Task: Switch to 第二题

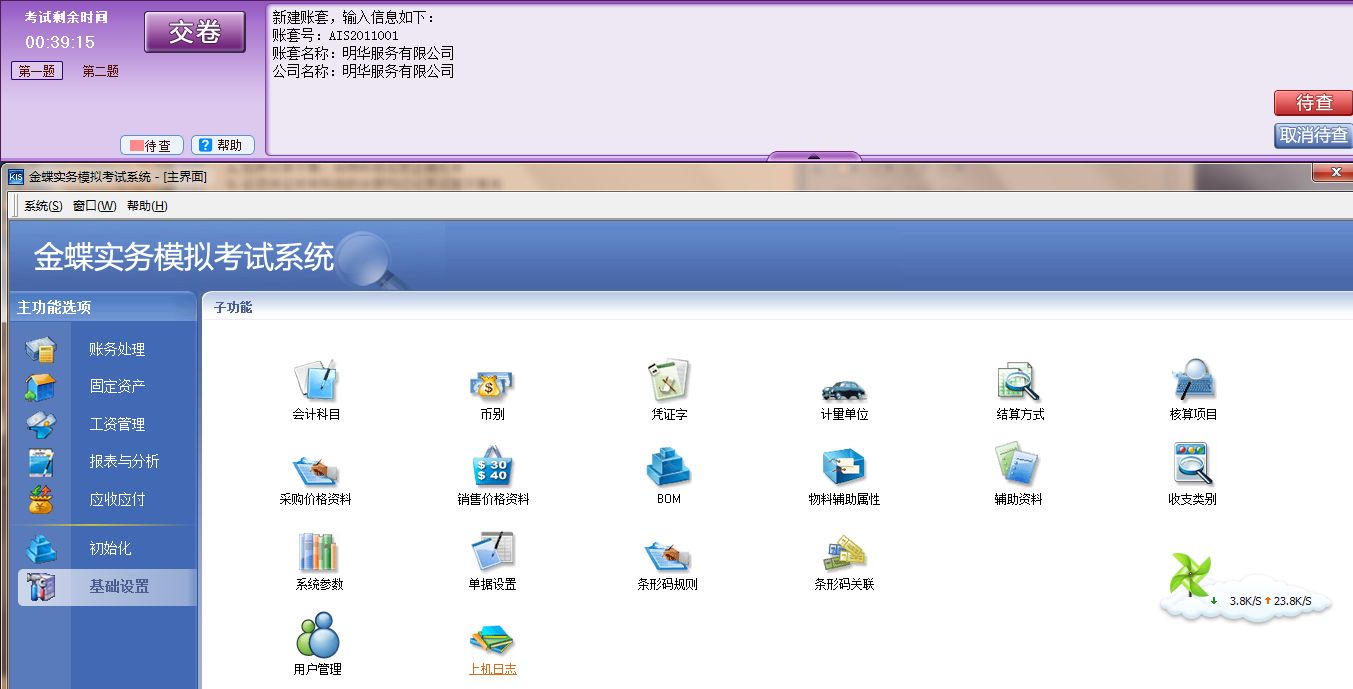Action: (x=99, y=70)
